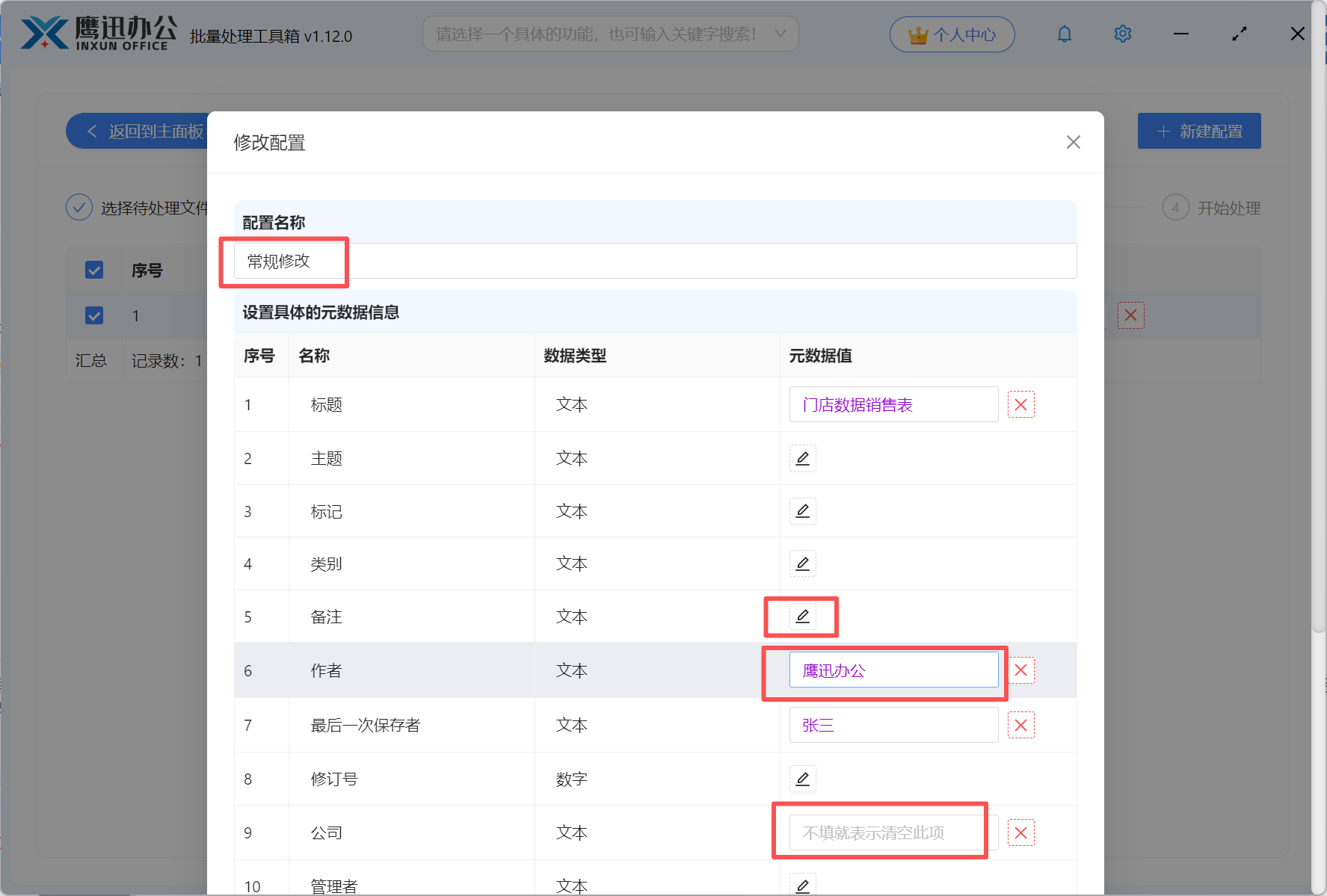Edit the 修订号 value with pencil icon
The height and width of the screenshot is (896, 1327).
click(802, 779)
